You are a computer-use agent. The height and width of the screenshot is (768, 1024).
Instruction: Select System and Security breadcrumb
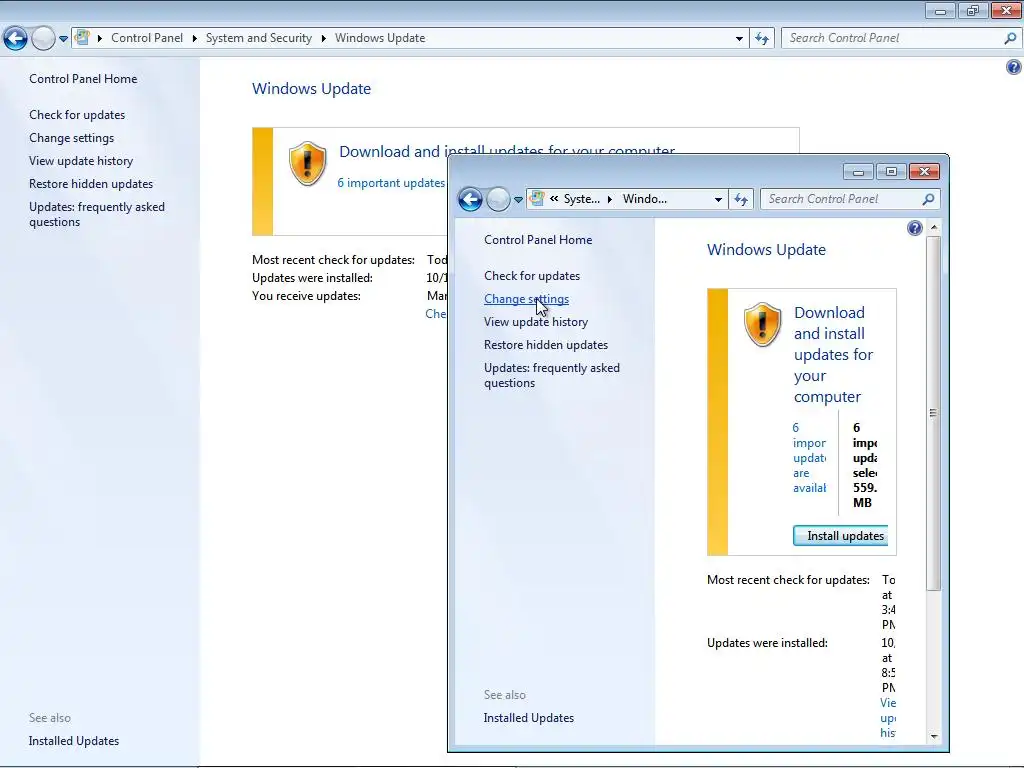coord(259,38)
